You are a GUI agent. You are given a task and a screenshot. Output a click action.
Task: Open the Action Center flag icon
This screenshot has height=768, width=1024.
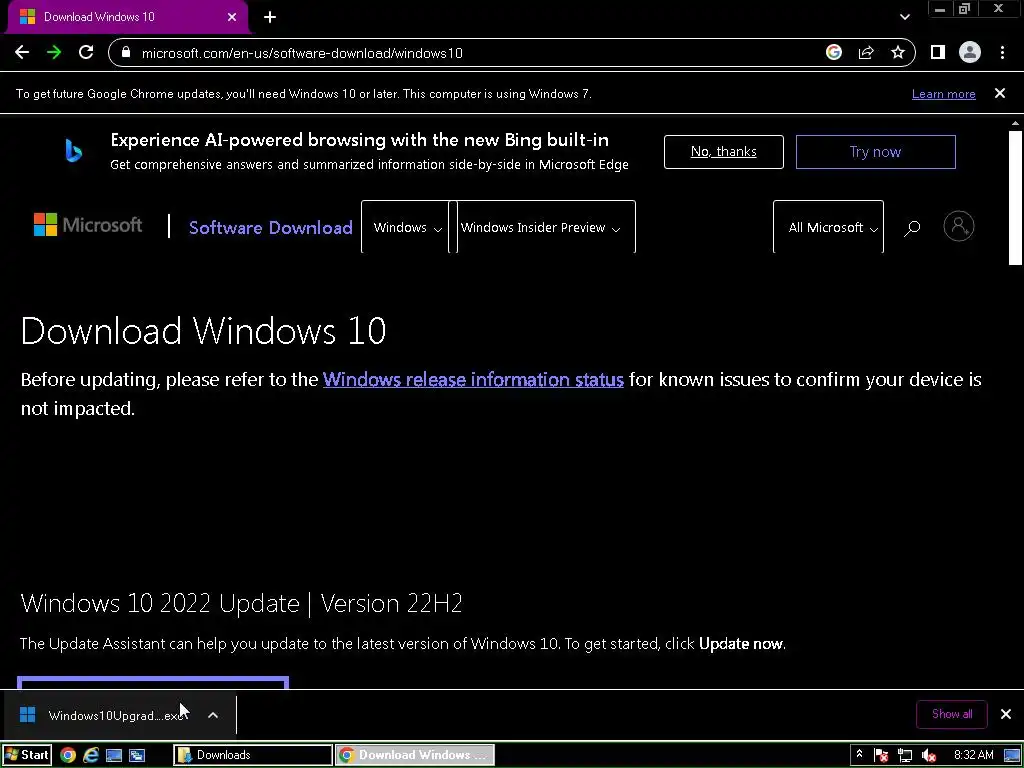tap(880, 756)
